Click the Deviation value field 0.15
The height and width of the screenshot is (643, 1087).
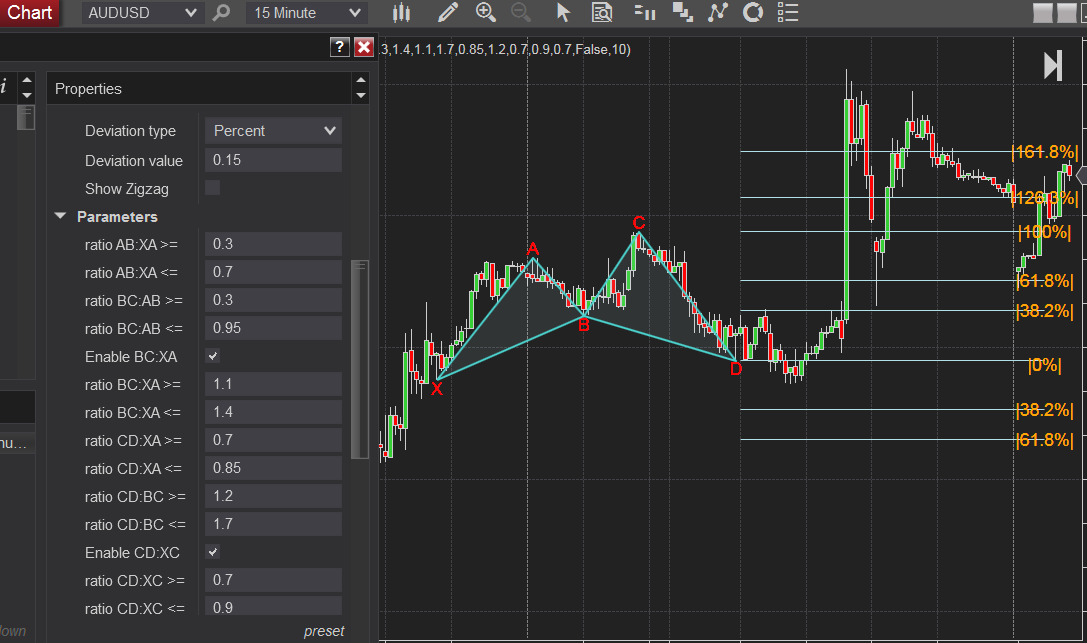pos(273,160)
